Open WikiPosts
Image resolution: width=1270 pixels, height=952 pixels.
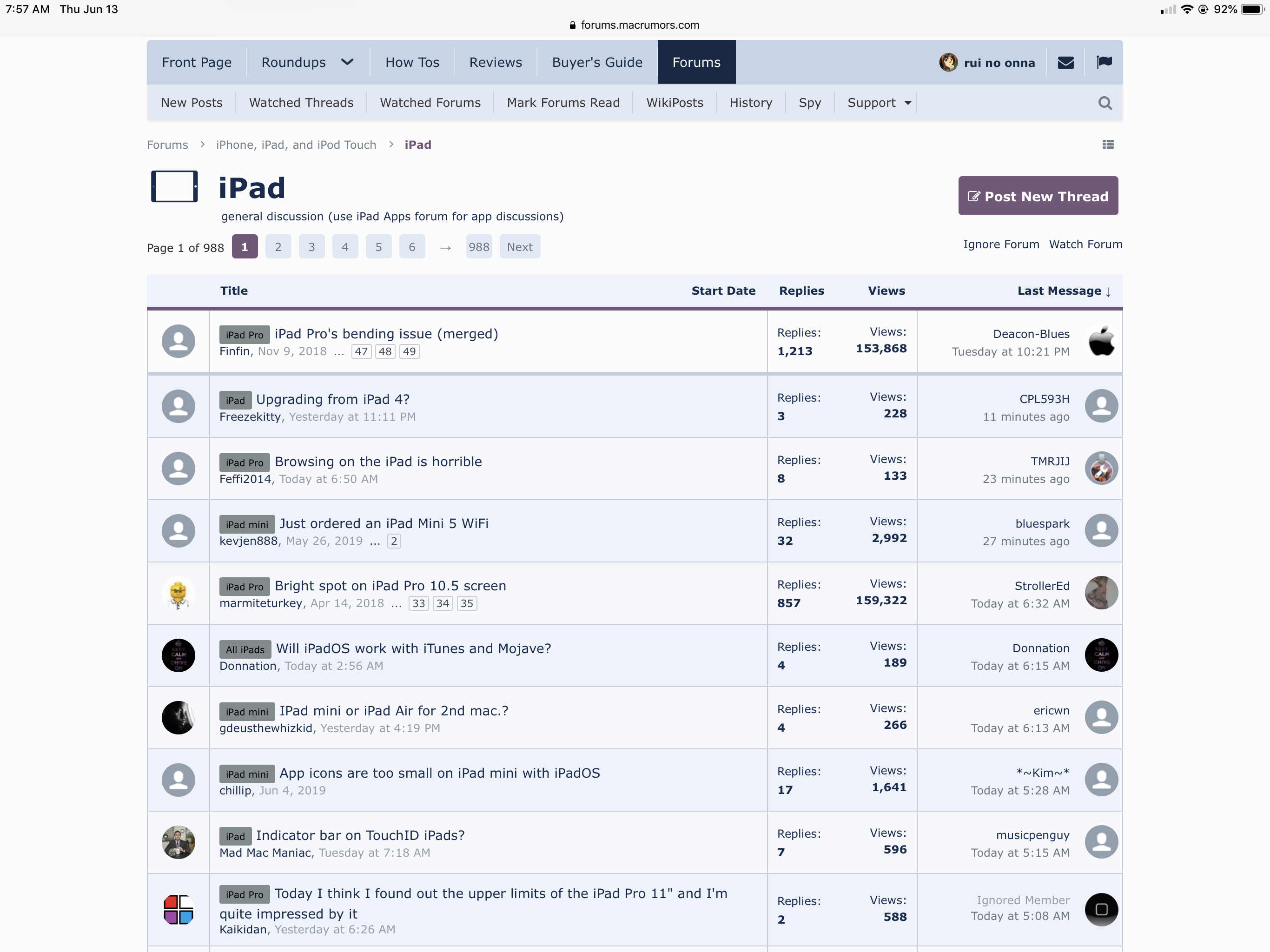(x=675, y=103)
